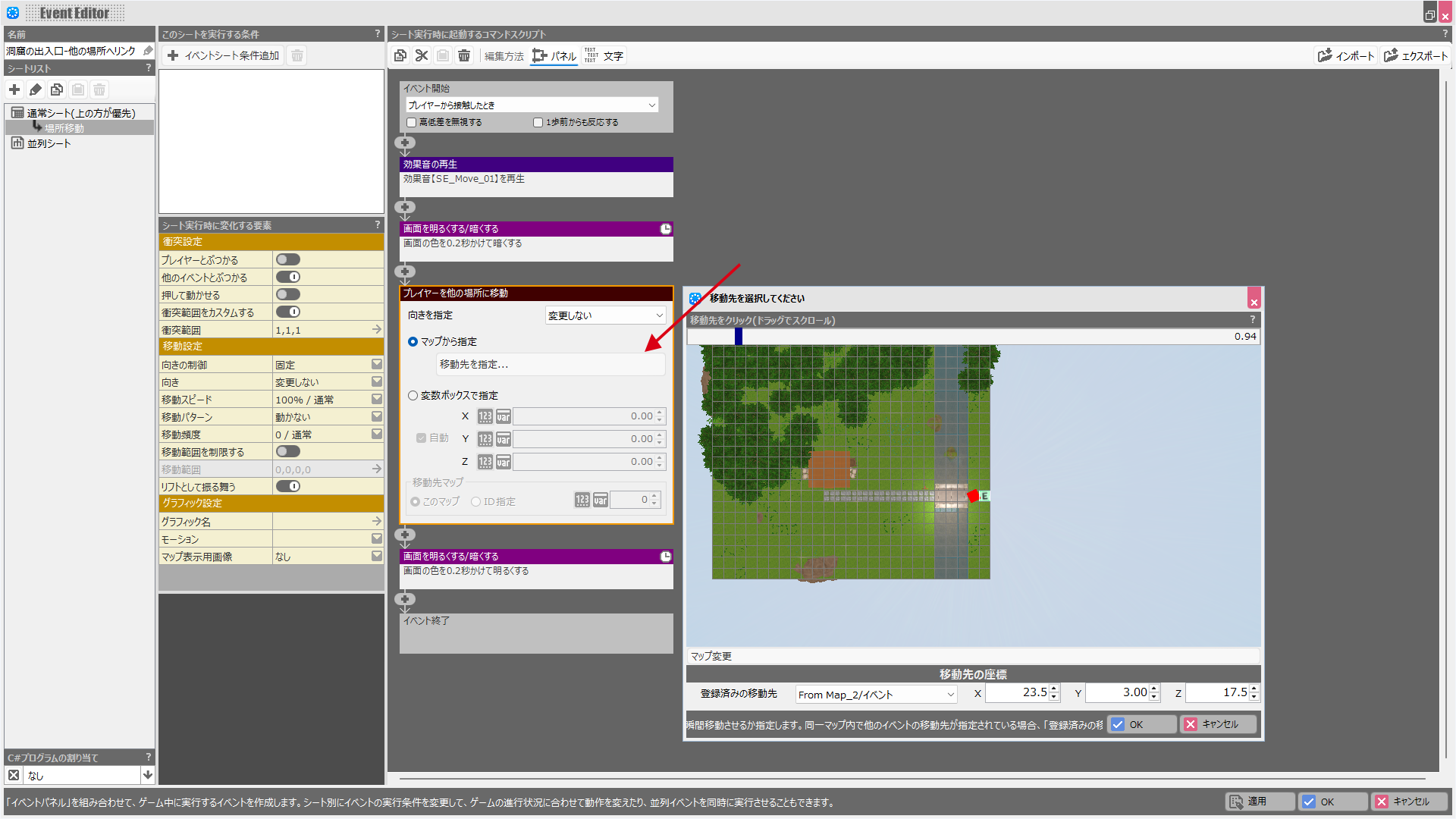The height and width of the screenshot is (819, 1456).
Task: Toggle プレイヤーとぶつかる switch
Action: click(288, 259)
